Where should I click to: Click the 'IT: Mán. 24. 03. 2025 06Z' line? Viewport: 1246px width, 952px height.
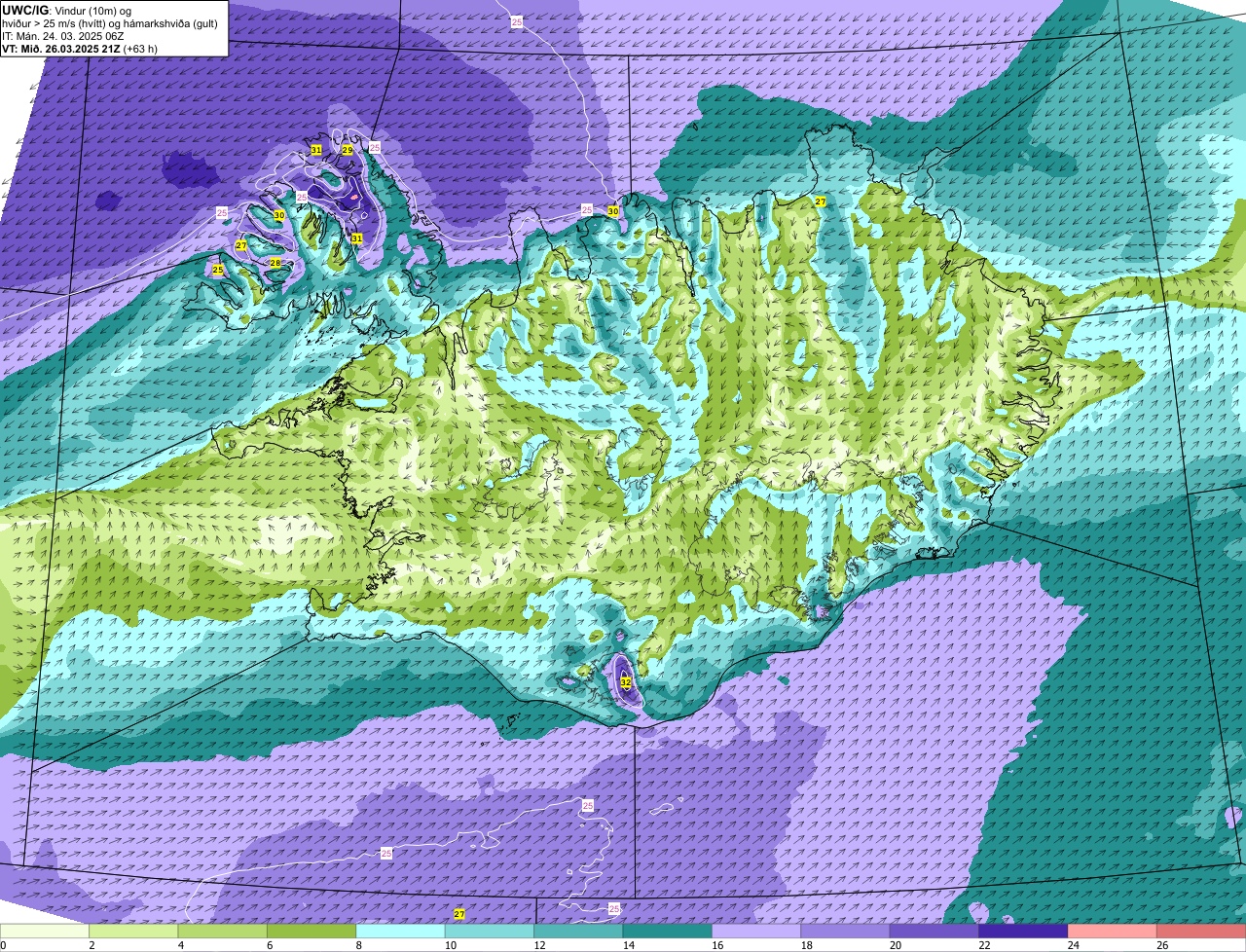tap(62, 36)
